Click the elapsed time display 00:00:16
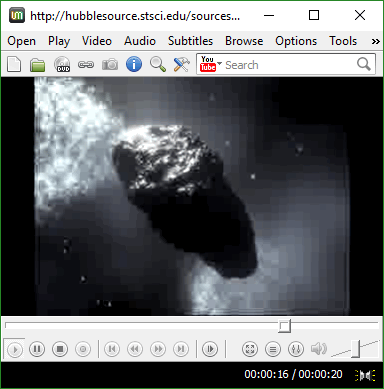The height and width of the screenshot is (389, 384). pyautogui.click(x=267, y=374)
